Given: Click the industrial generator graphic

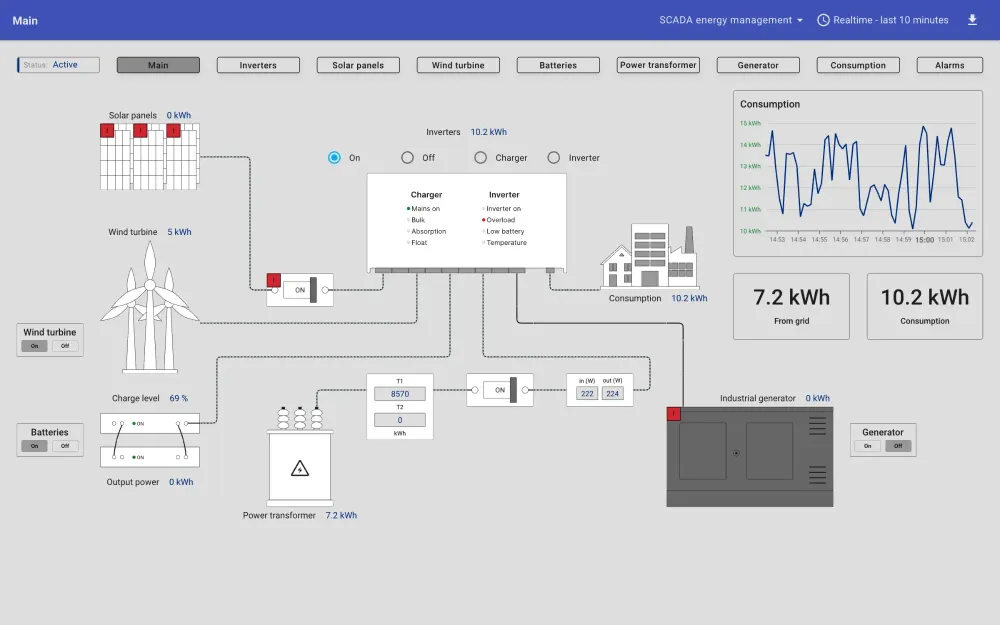Looking at the screenshot, I should tap(750, 457).
